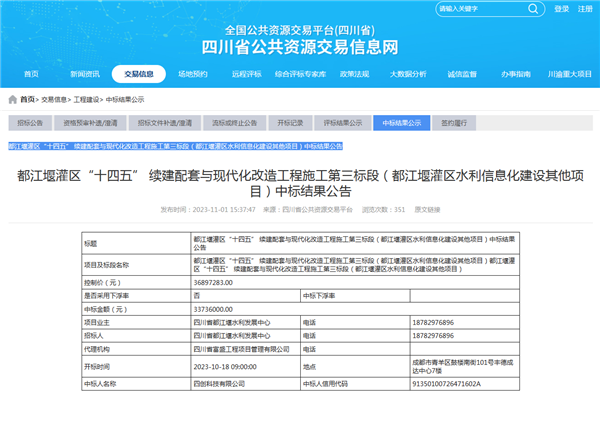The height and width of the screenshot is (421, 600).
Task: Click bid opening time 2023-10-18 09:00:00
Action: pyautogui.click(x=225, y=367)
